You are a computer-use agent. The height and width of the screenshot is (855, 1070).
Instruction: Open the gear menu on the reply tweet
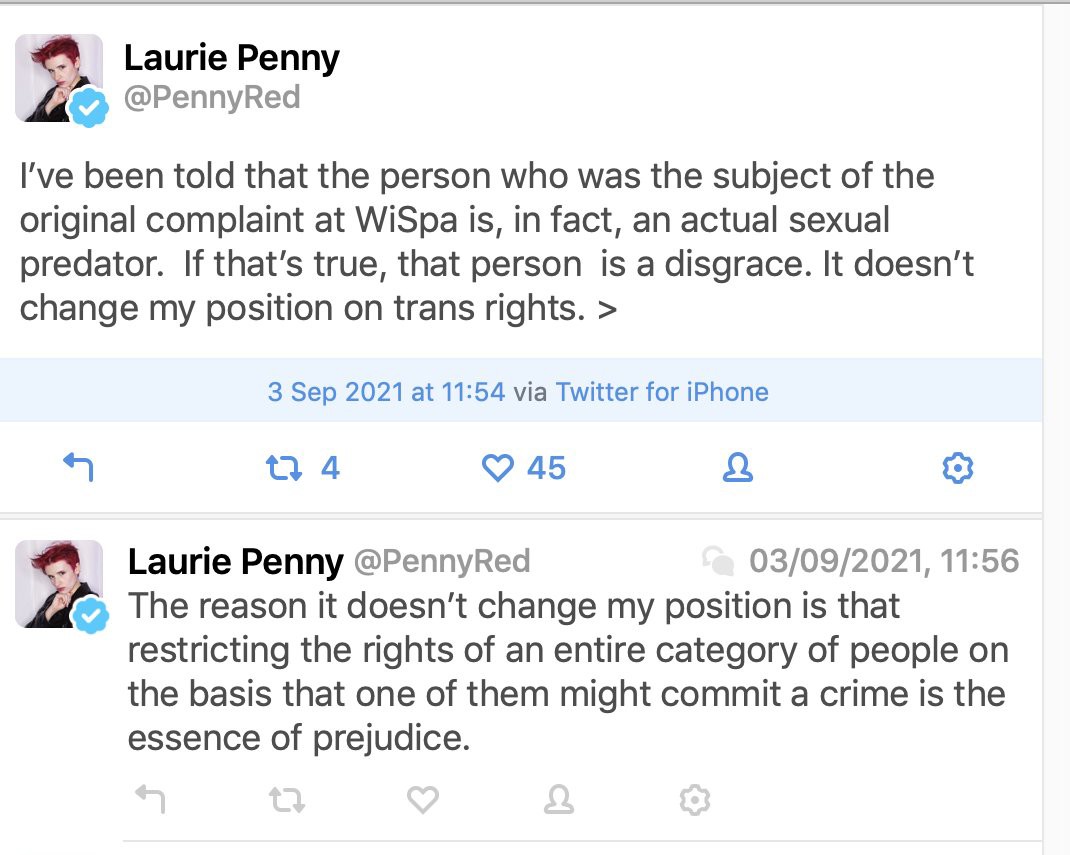click(x=694, y=799)
